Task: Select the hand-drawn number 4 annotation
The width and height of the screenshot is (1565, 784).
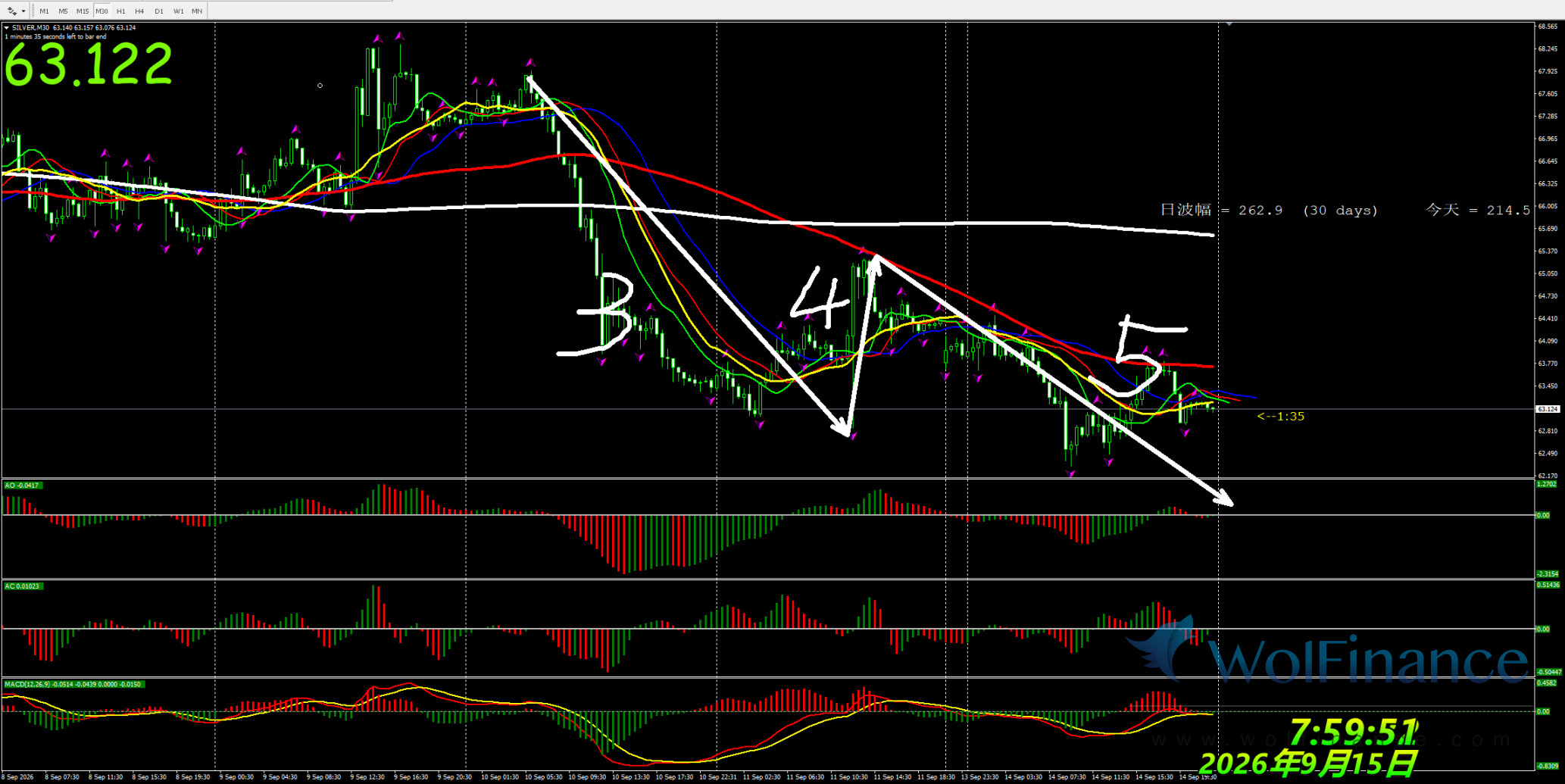Action: coord(822,298)
